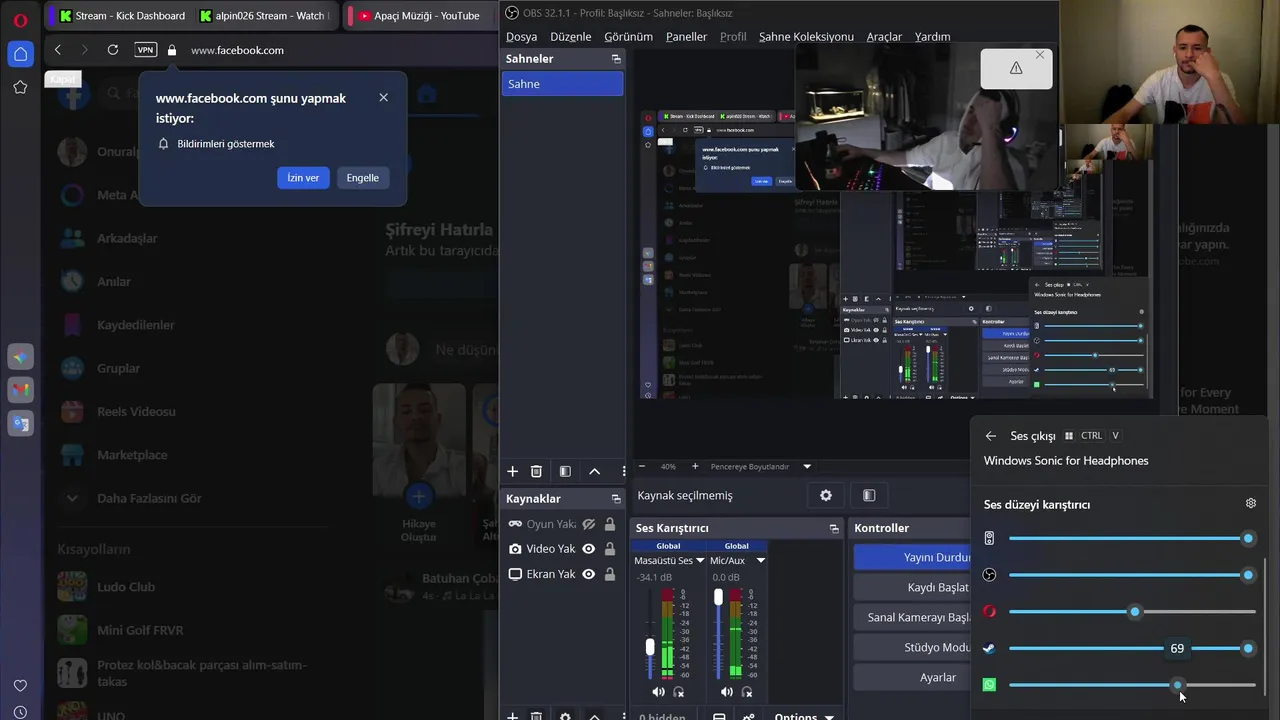
Task: Toggle lock on Video Yak source
Action: (610, 549)
